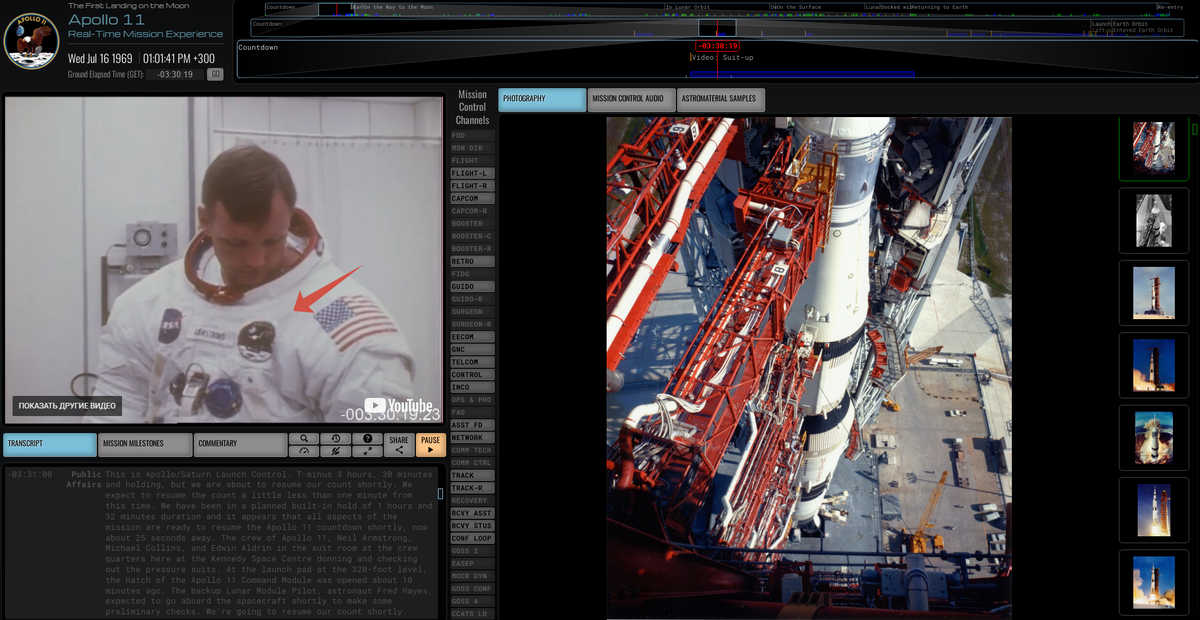Open the question mark help icon
1200x620 pixels.
coord(368,438)
